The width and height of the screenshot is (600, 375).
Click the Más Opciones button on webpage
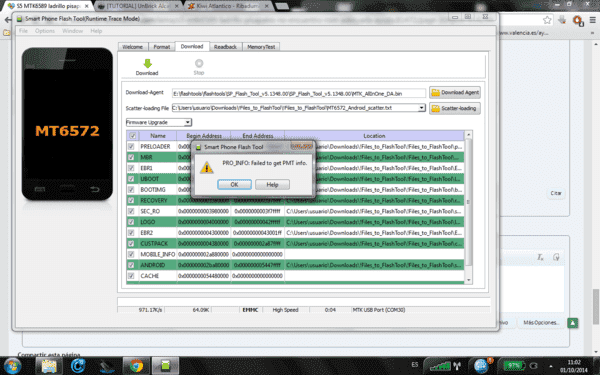click(x=541, y=323)
